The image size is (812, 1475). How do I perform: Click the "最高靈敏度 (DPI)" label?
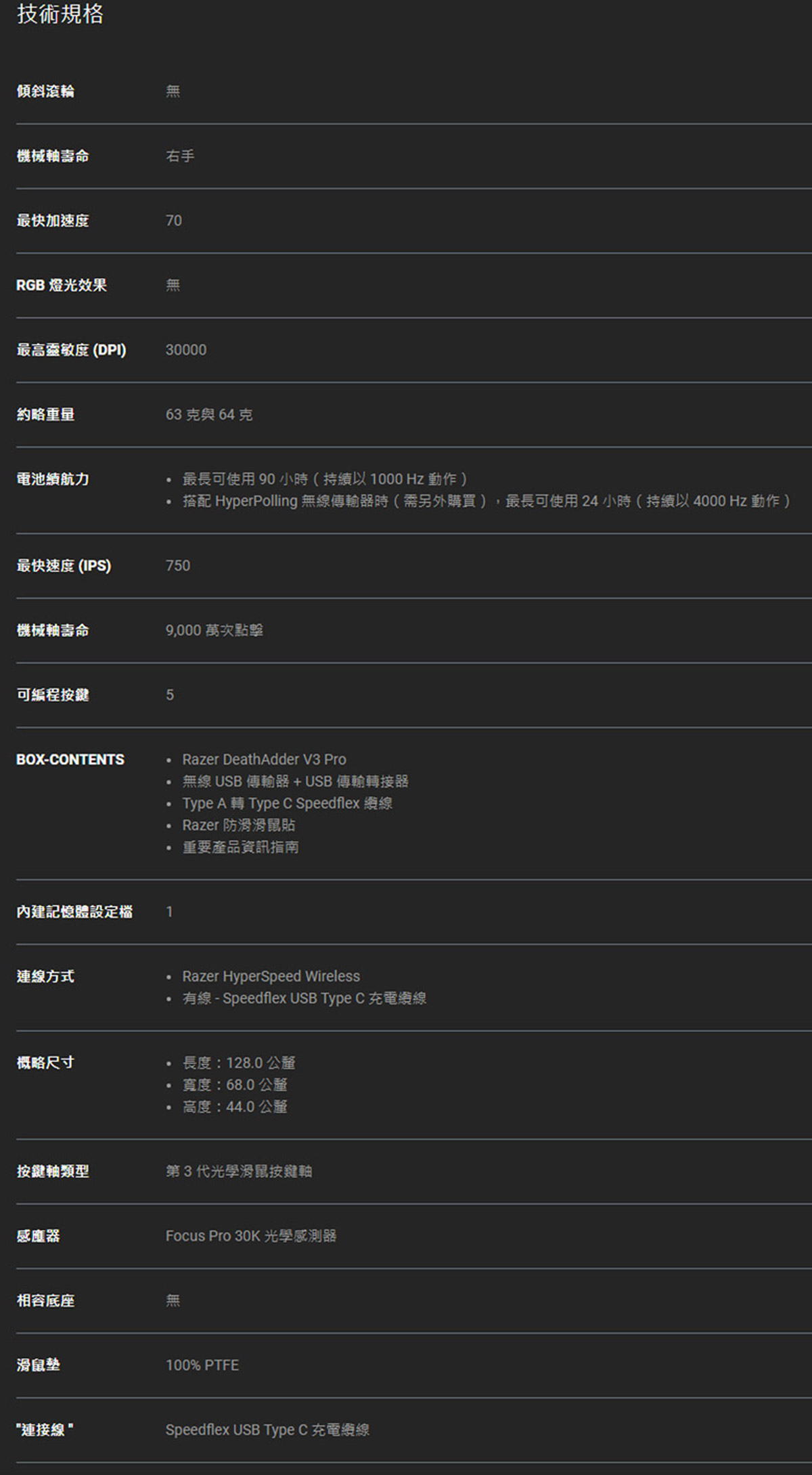pos(71,350)
